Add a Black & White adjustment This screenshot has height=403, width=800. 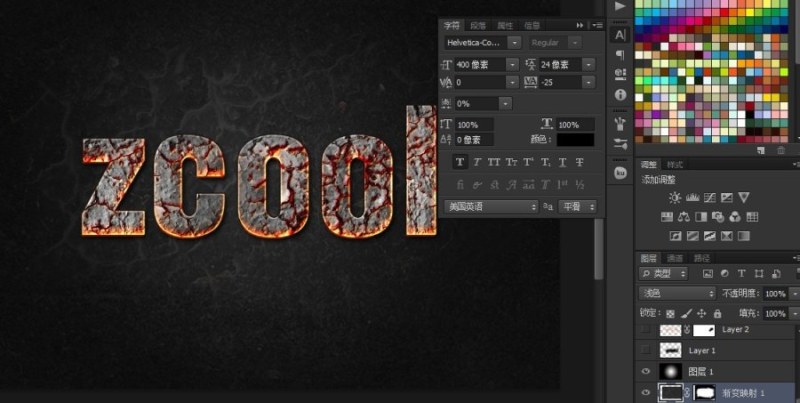tap(701, 217)
